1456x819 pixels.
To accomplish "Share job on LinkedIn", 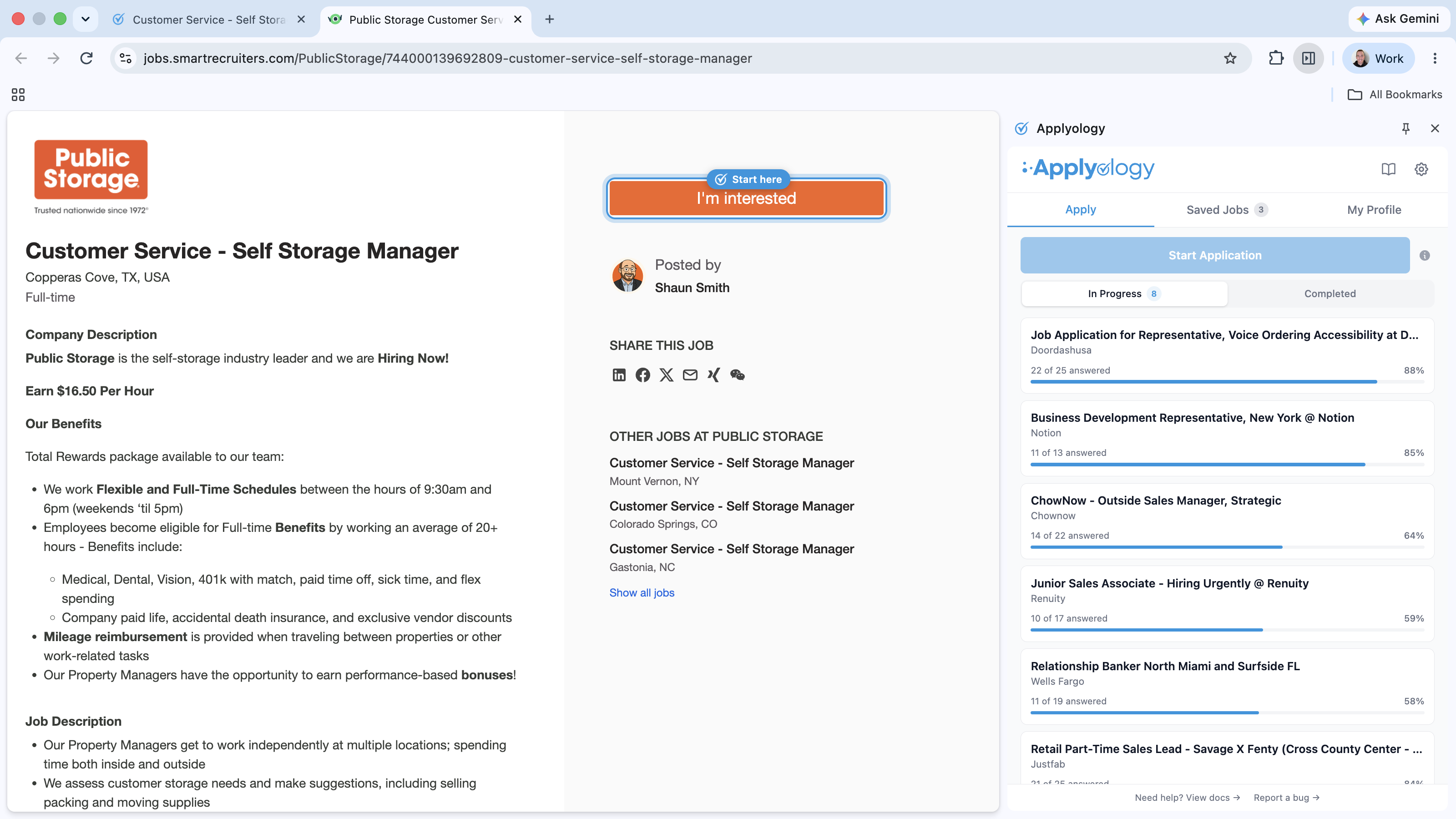I will [619, 375].
